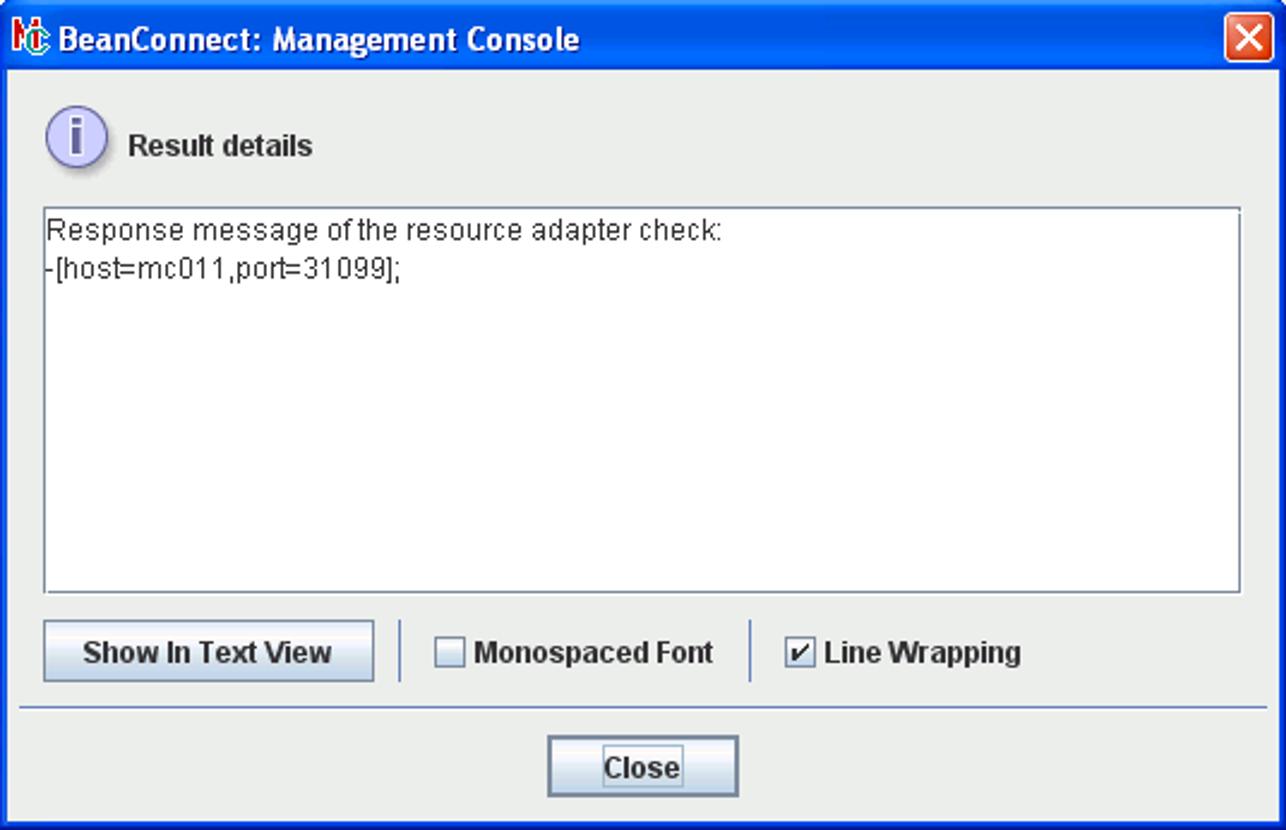The width and height of the screenshot is (1286, 830).
Task: Click the 'Response message of the resource adapter check' line
Action: 383,231
